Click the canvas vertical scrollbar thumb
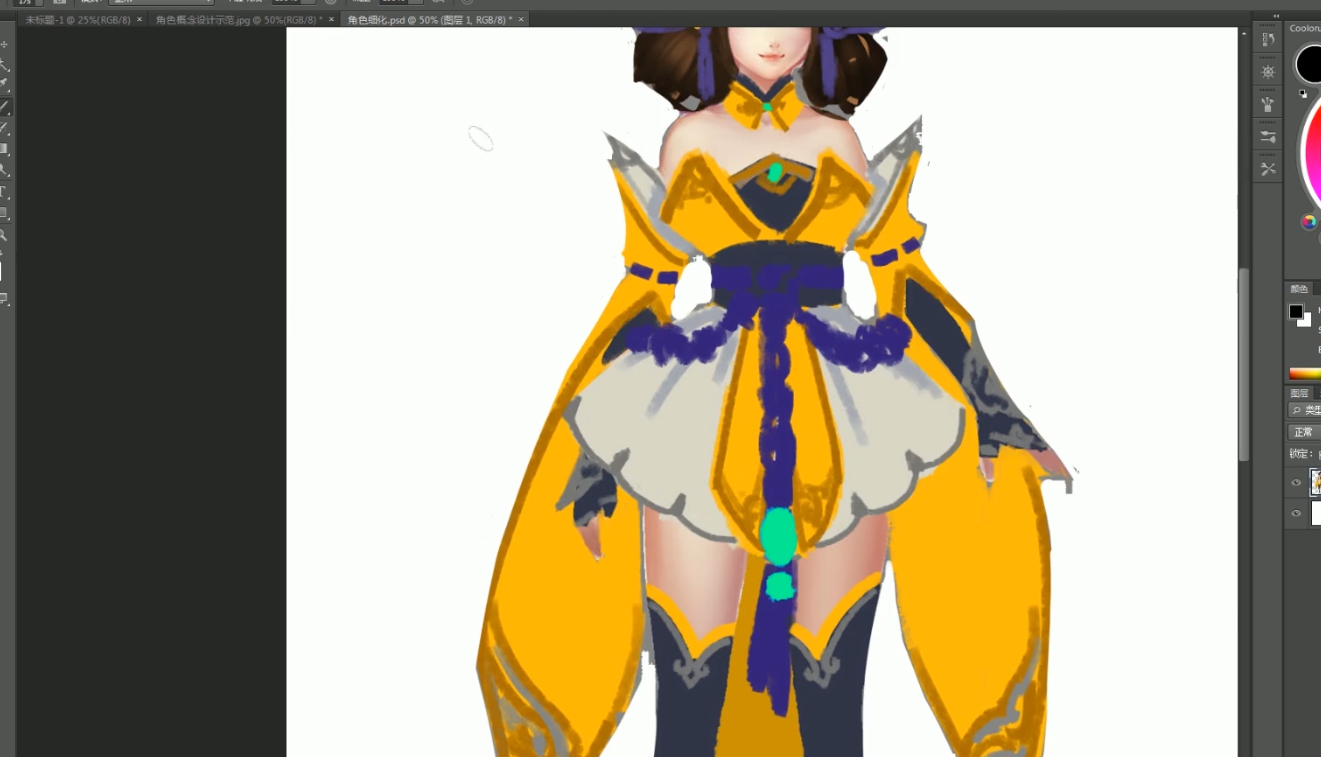Screen dimensions: 1321x757 tap(1245, 365)
